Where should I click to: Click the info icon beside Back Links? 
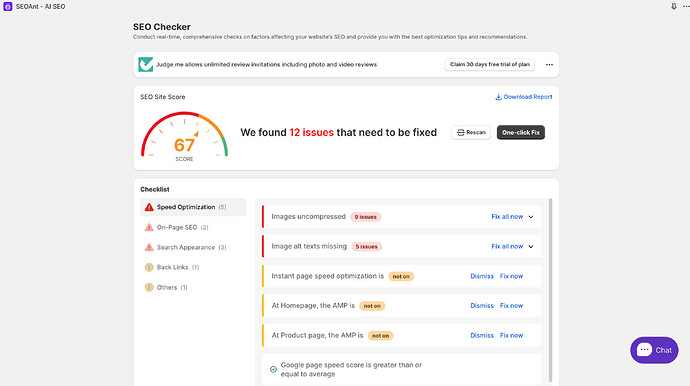click(149, 267)
